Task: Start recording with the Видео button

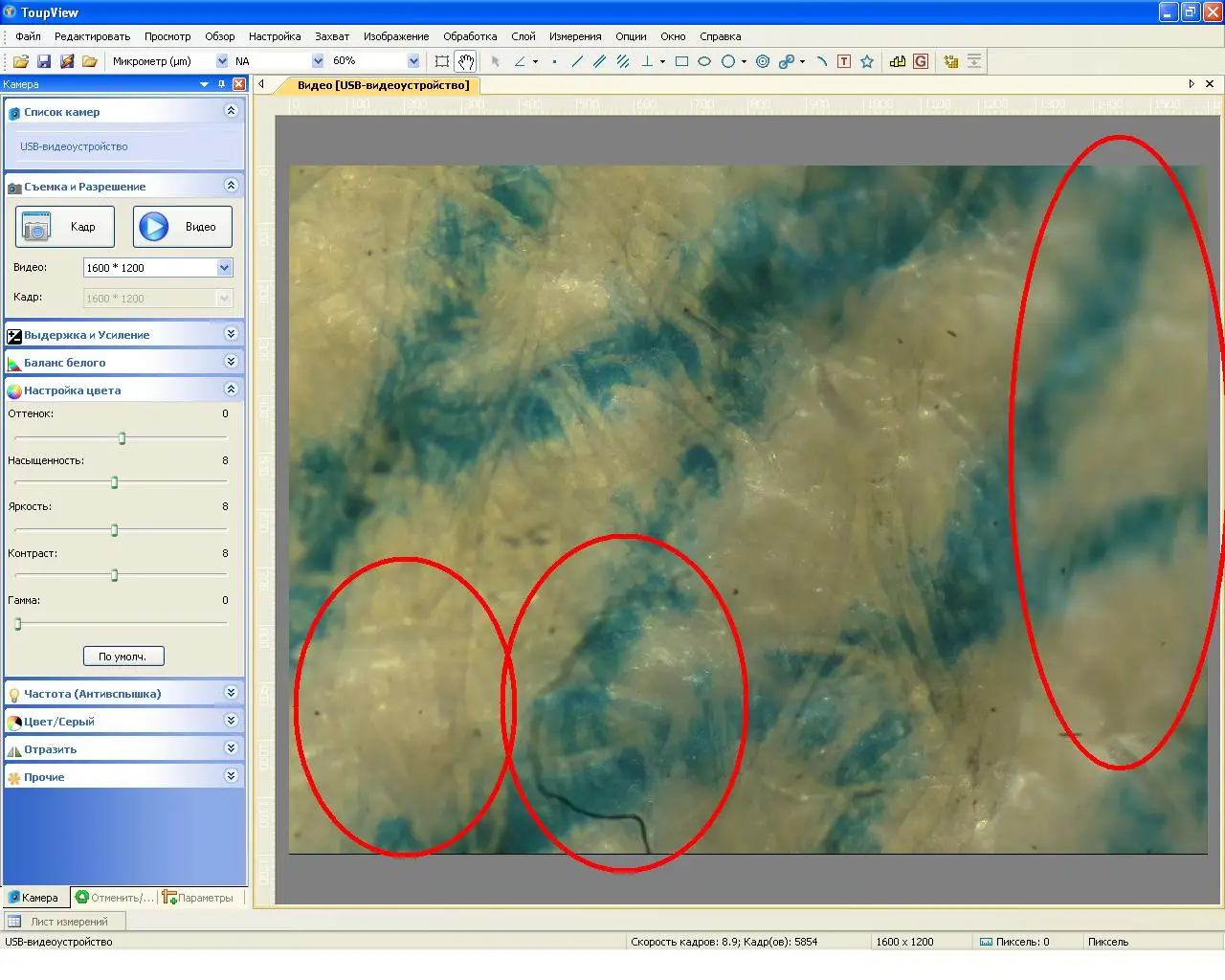Action: (183, 227)
